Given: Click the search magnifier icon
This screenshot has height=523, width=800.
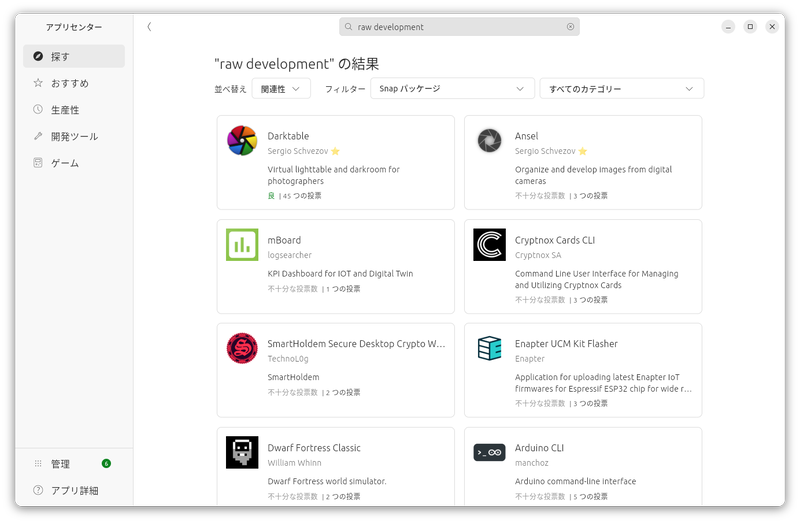Looking at the screenshot, I should click(348, 27).
